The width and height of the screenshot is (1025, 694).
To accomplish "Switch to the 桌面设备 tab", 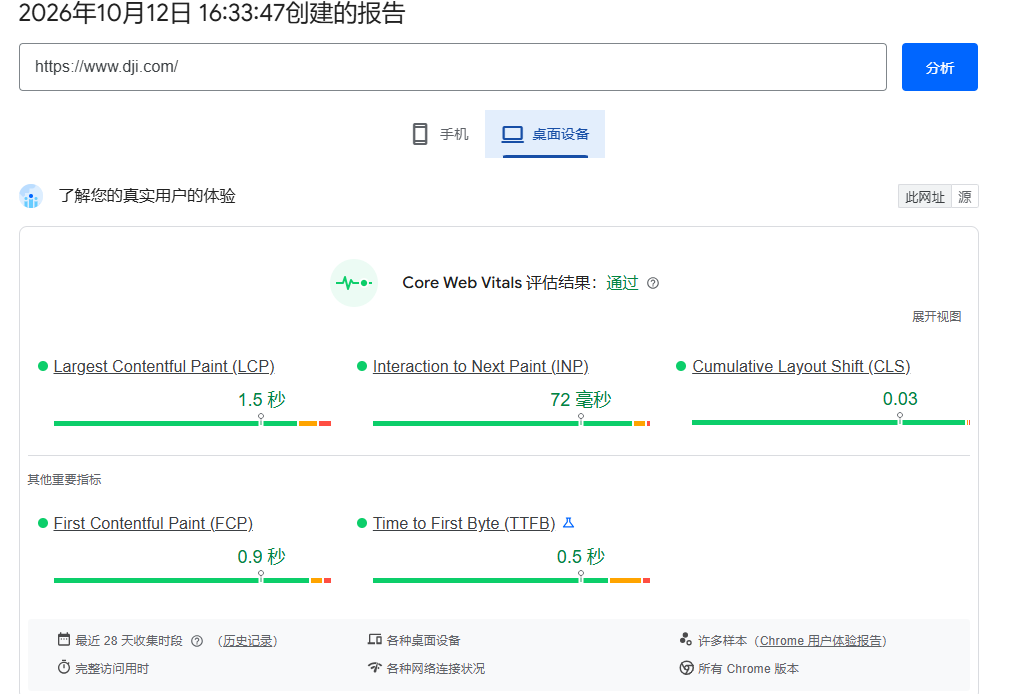I will click(545, 134).
